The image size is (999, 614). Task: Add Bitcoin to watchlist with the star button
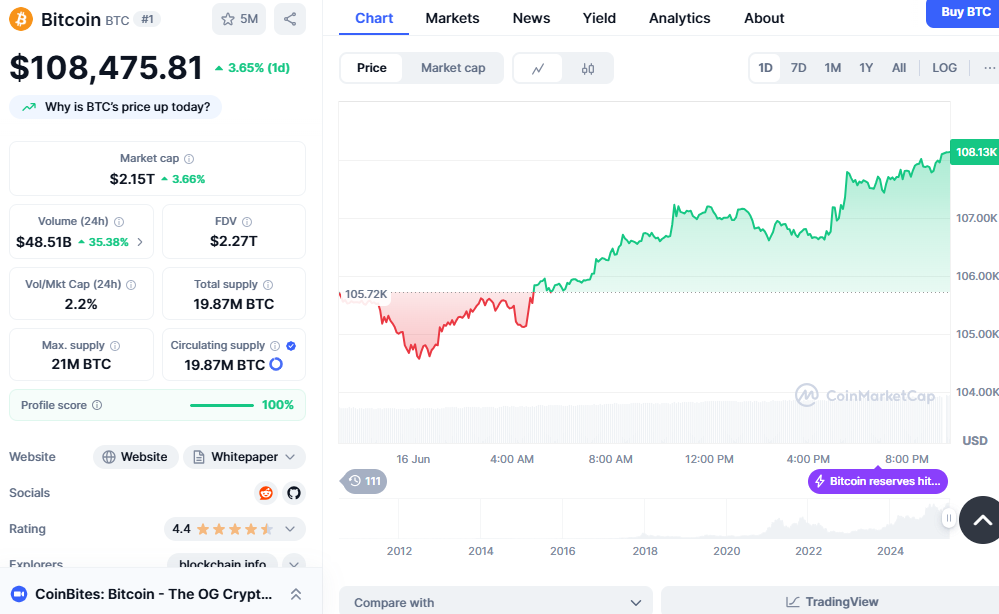coord(239,19)
